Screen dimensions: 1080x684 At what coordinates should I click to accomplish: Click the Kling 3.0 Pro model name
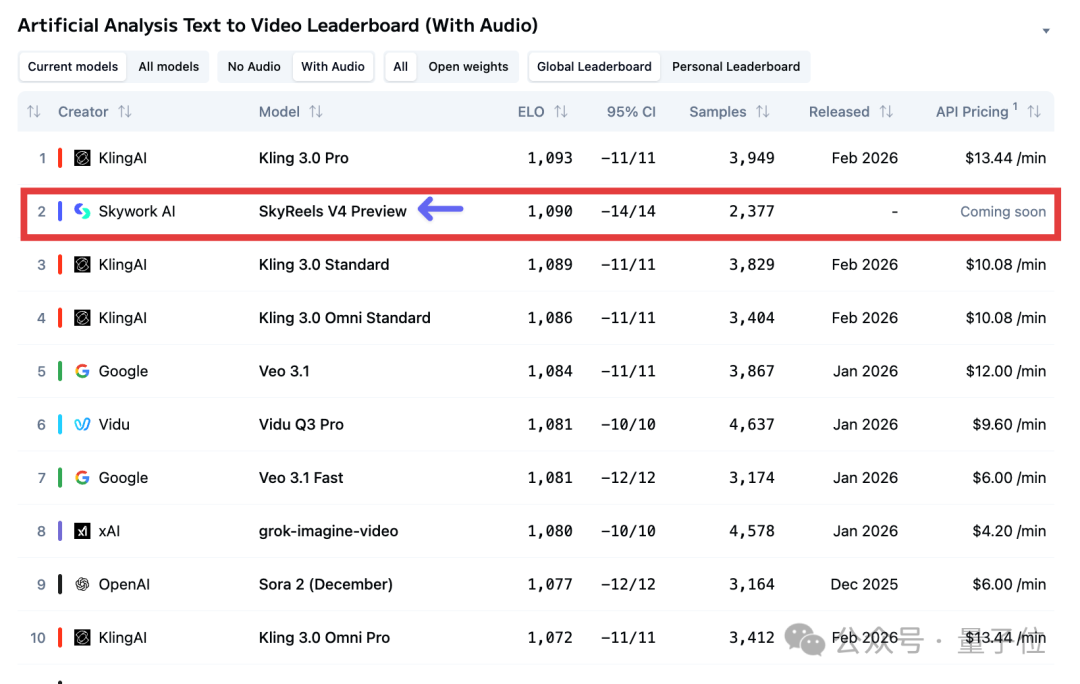[x=304, y=158]
